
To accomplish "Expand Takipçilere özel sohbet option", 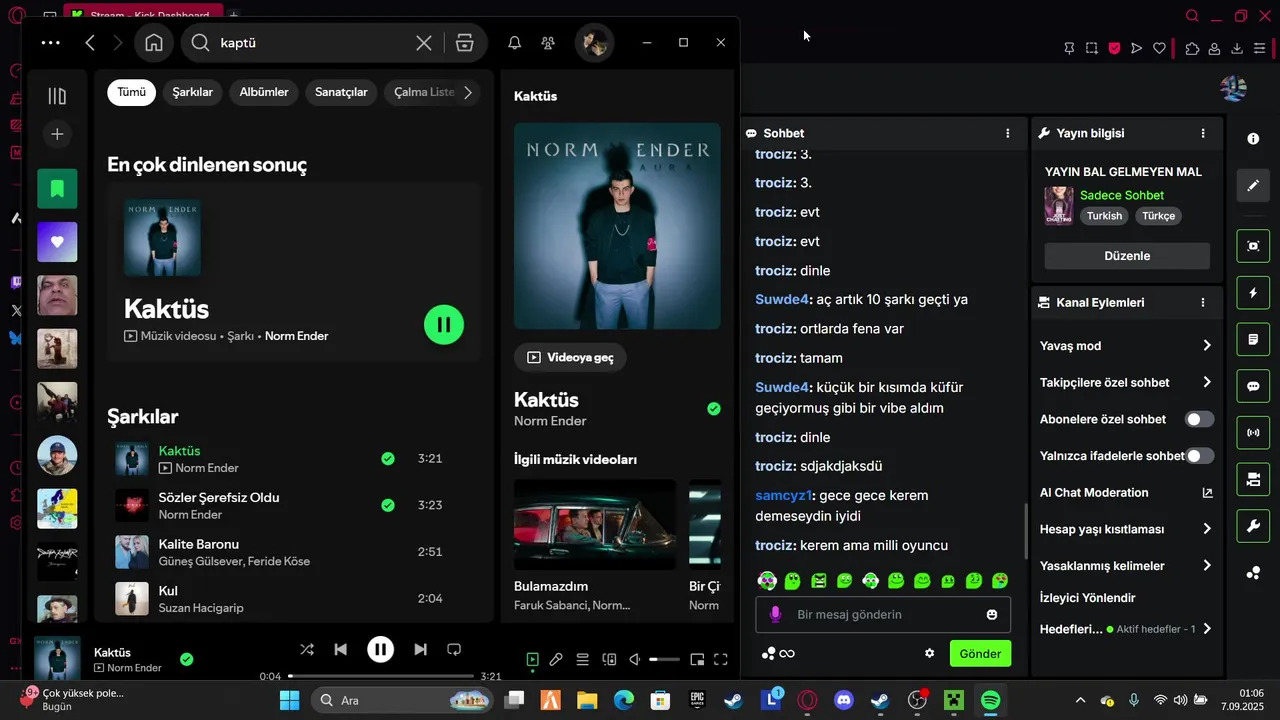I will [x=1126, y=382].
